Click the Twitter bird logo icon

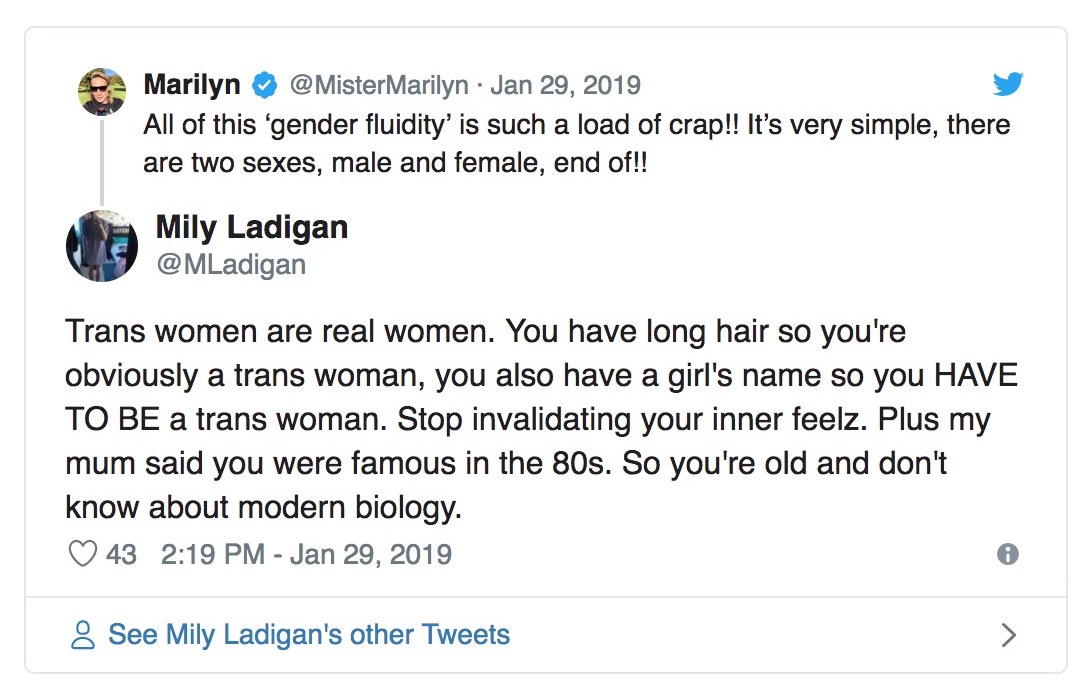[1008, 84]
